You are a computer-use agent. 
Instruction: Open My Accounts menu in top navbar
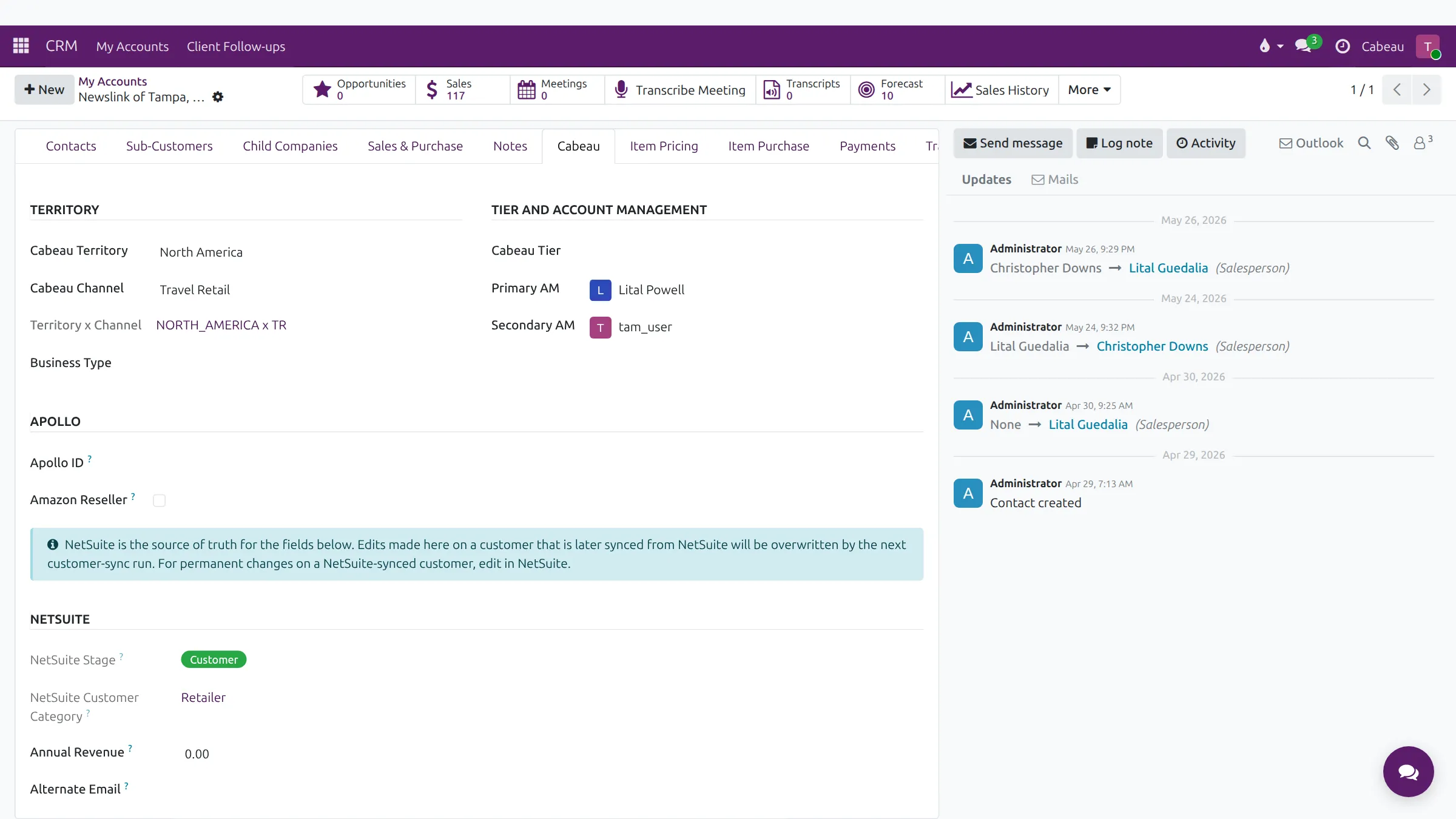(x=132, y=47)
